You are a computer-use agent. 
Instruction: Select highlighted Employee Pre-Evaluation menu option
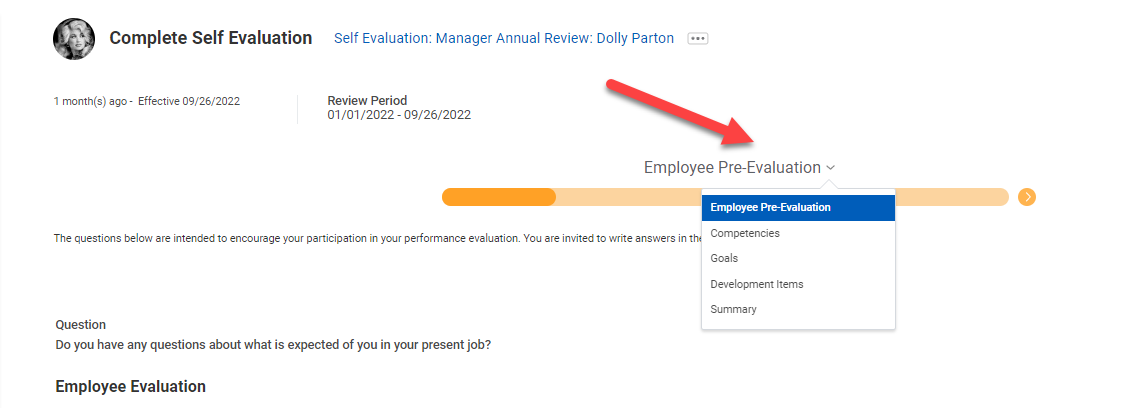[798, 208]
